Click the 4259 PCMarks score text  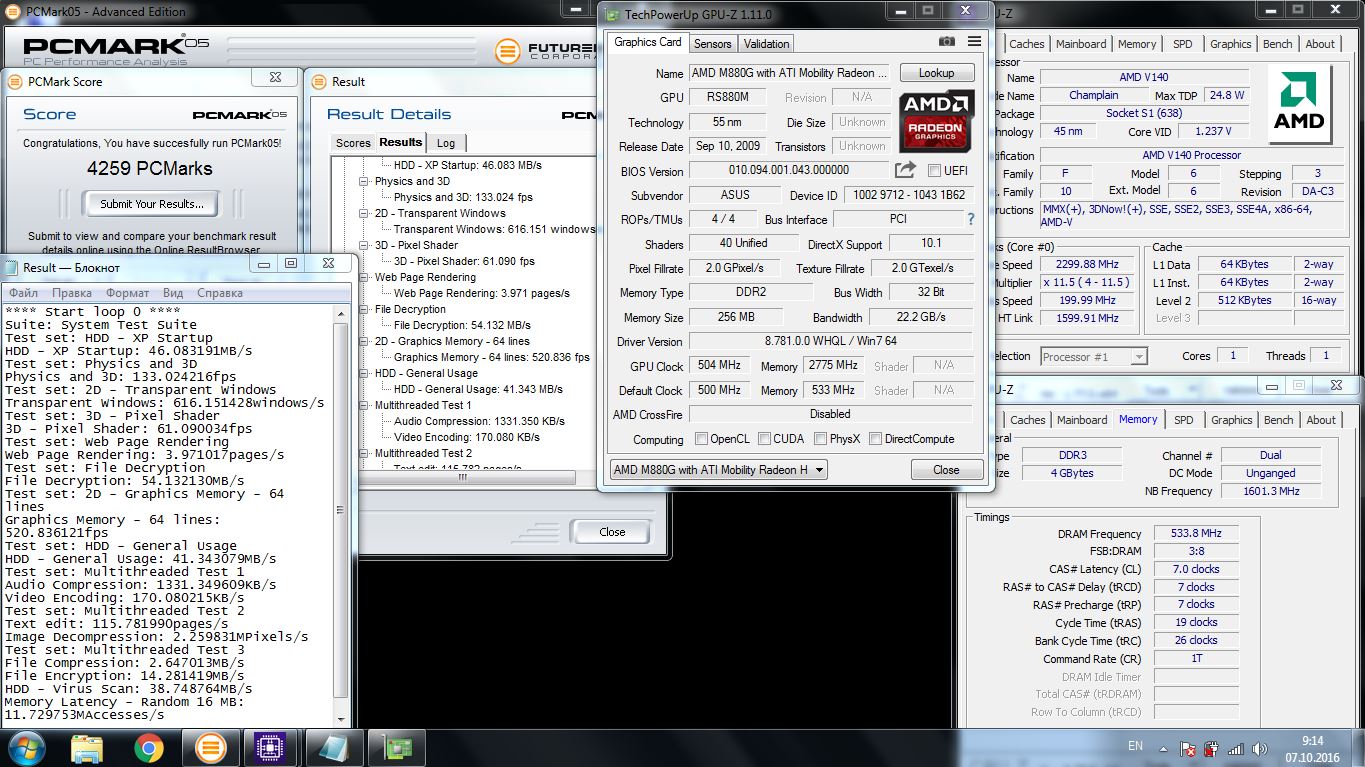[149, 168]
